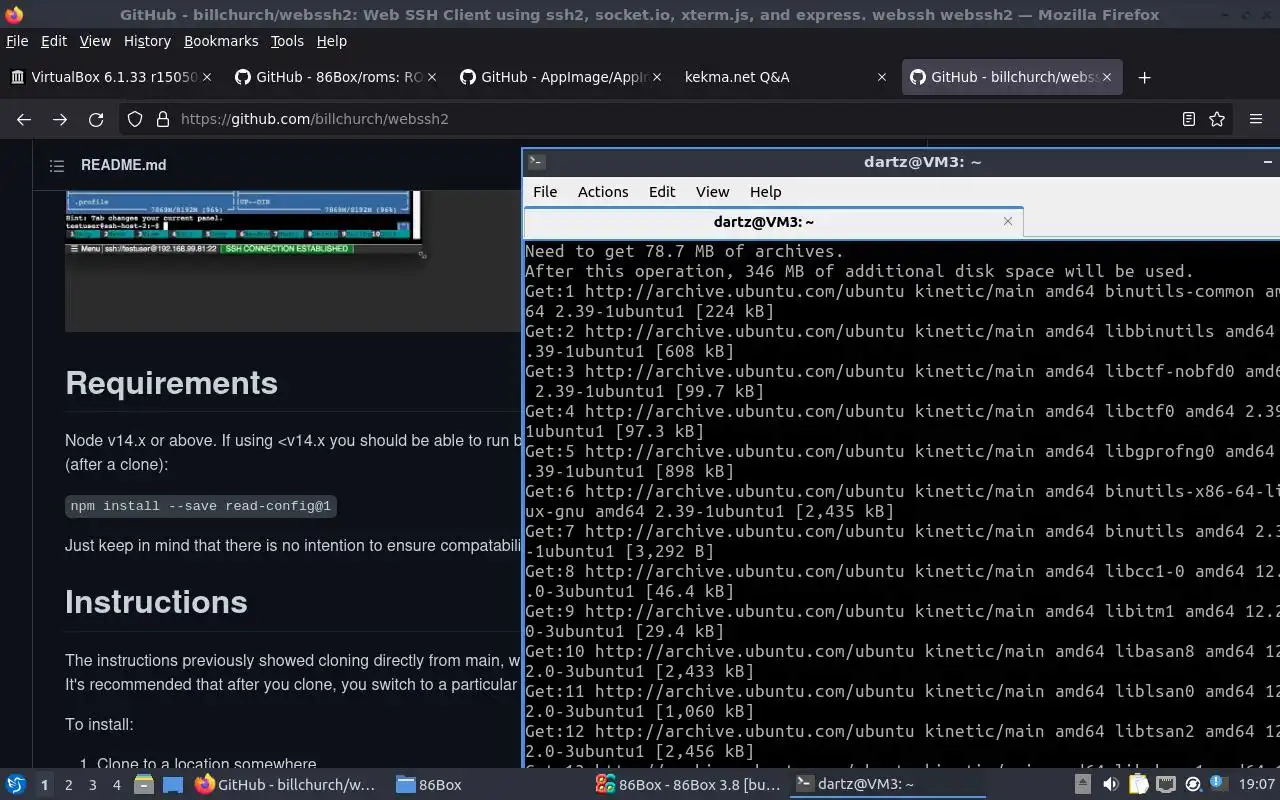Image resolution: width=1280 pixels, height=800 pixels.
Task: Open the Firefox View menu
Action: pyautogui.click(x=95, y=41)
